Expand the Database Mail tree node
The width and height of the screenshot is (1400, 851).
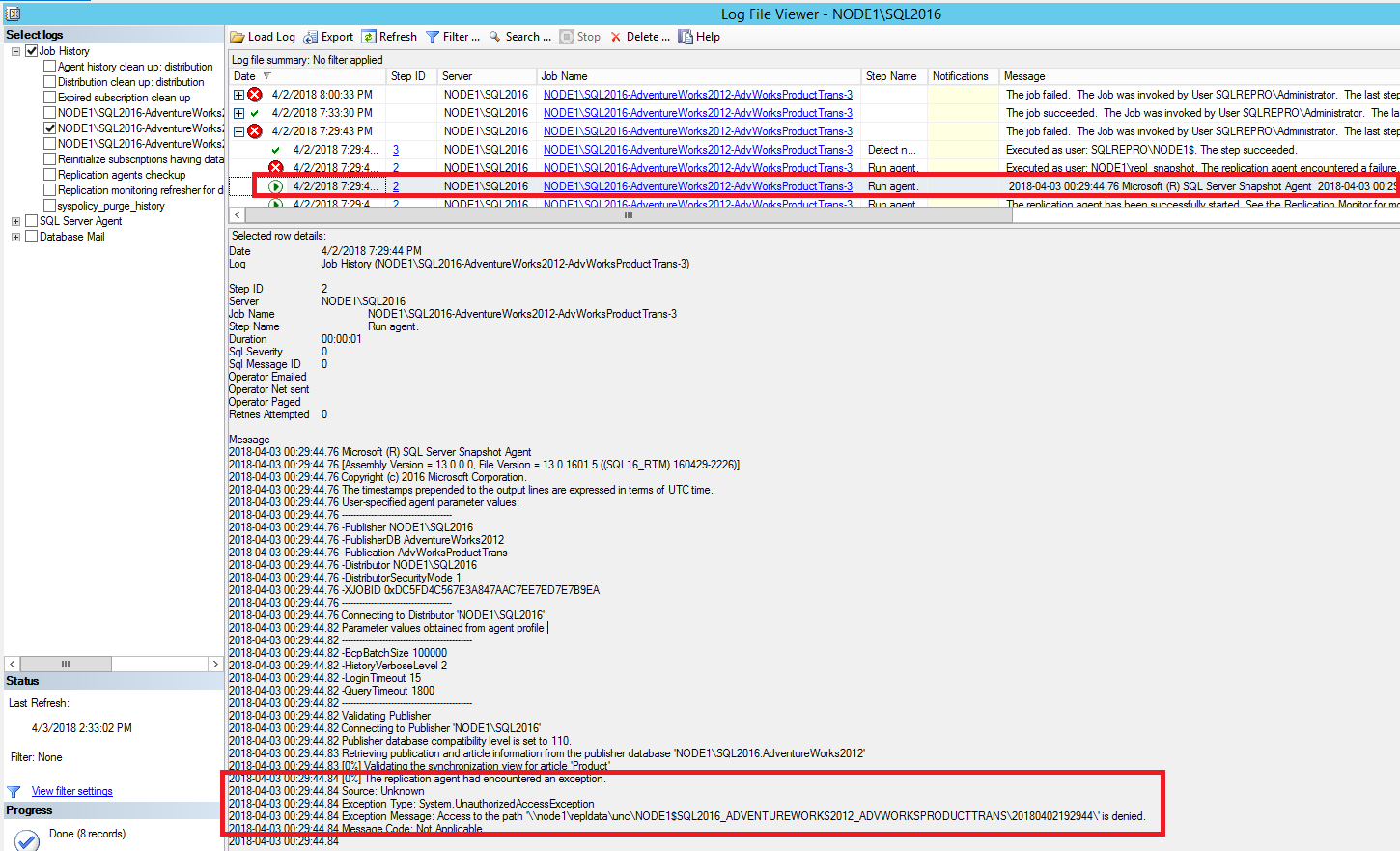pos(15,236)
